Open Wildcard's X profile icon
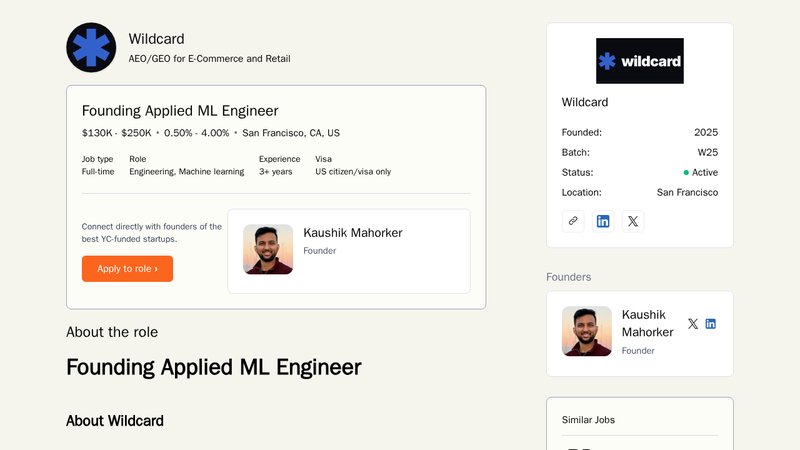 pos(633,221)
